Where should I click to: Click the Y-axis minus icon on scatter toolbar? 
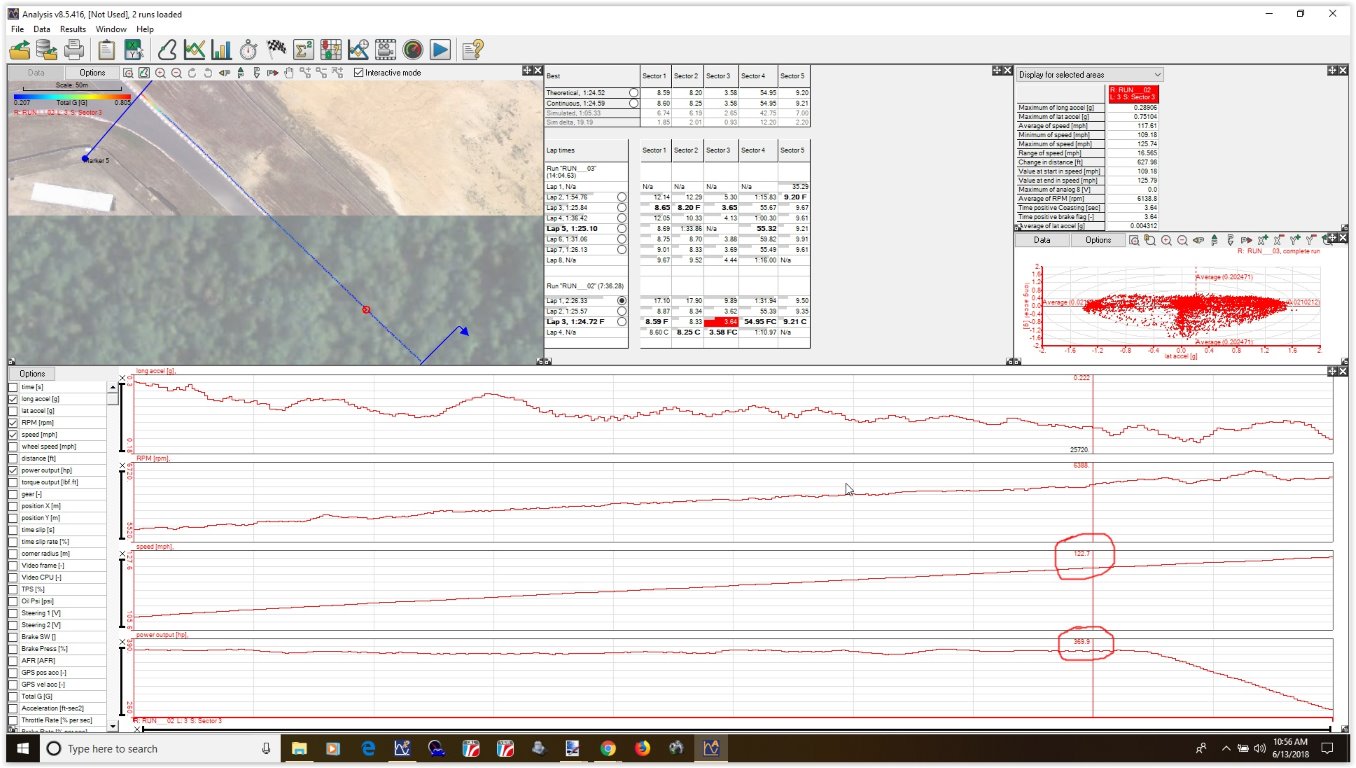[1311, 240]
